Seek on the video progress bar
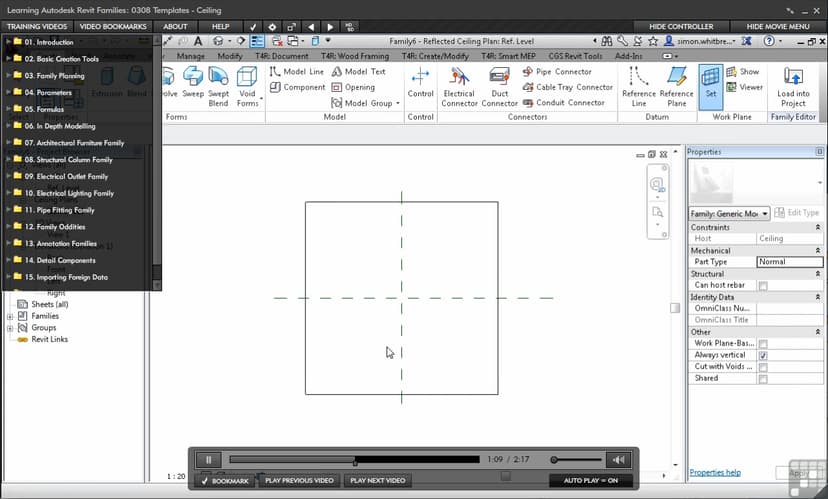 [x=354, y=460]
